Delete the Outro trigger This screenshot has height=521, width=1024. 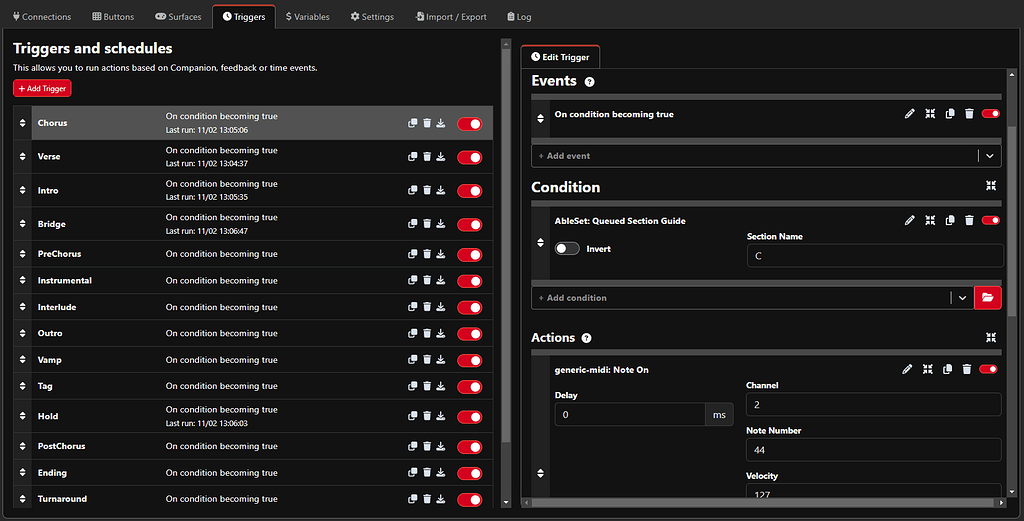427,333
